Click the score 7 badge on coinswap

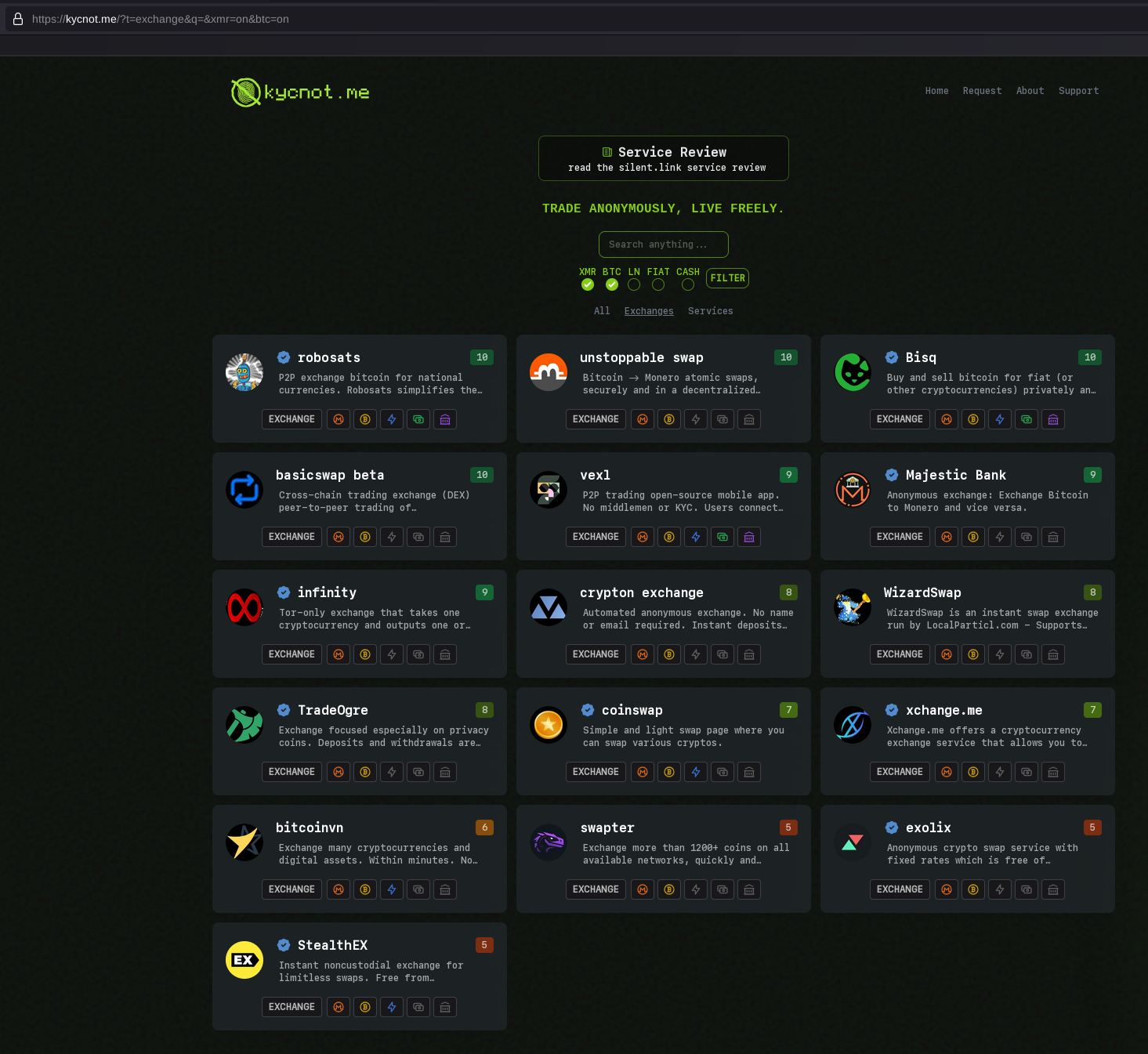coord(789,710)
